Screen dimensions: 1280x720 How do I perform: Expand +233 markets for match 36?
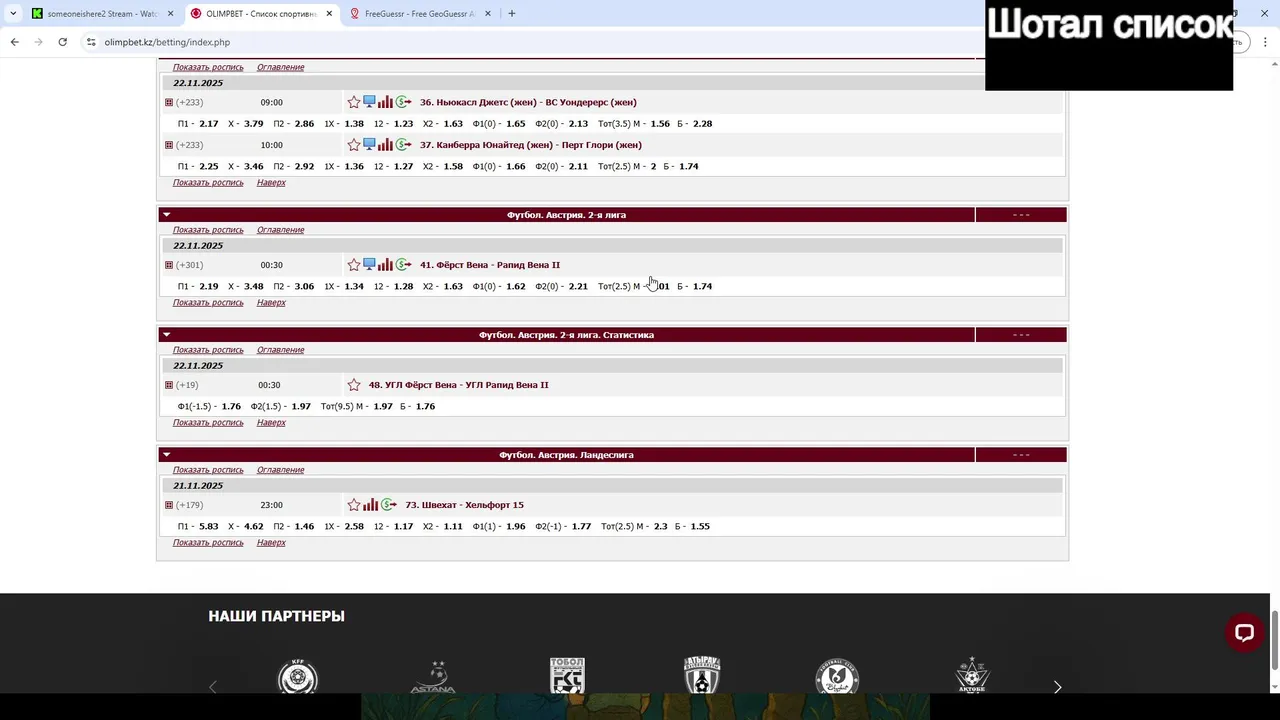[169, 102]
